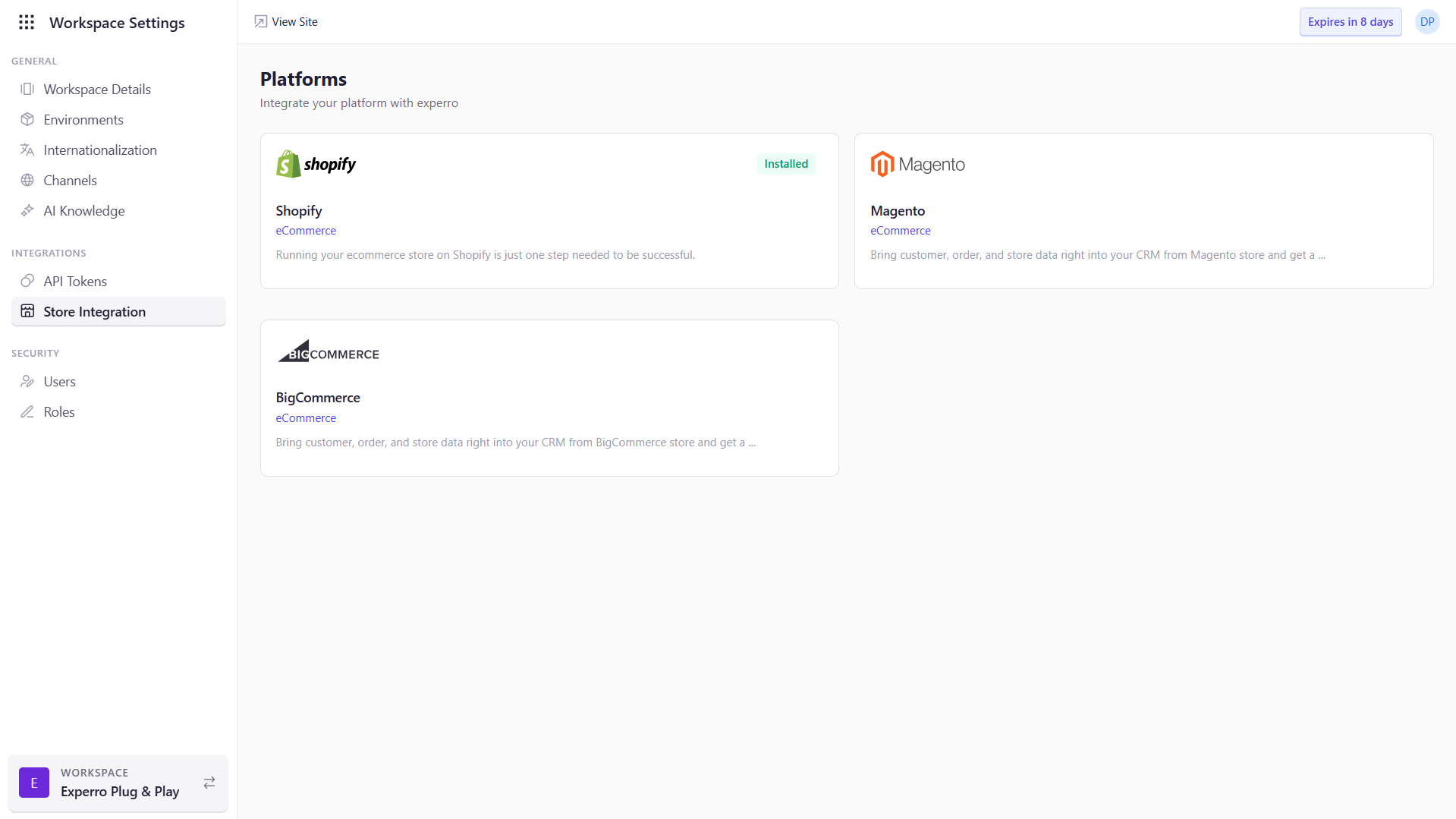Viewport: 1456px width, 819px height.
Task: Open Internationalization settings
Action: (118, 150)
